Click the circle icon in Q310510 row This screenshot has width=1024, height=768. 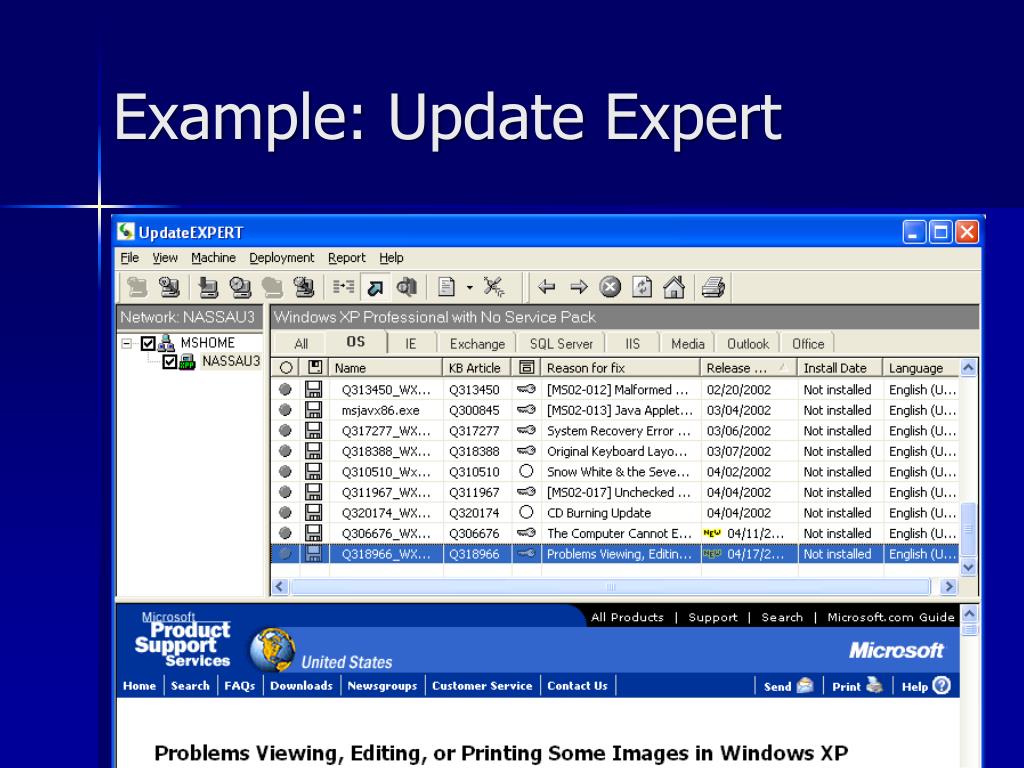click(526, 471)
